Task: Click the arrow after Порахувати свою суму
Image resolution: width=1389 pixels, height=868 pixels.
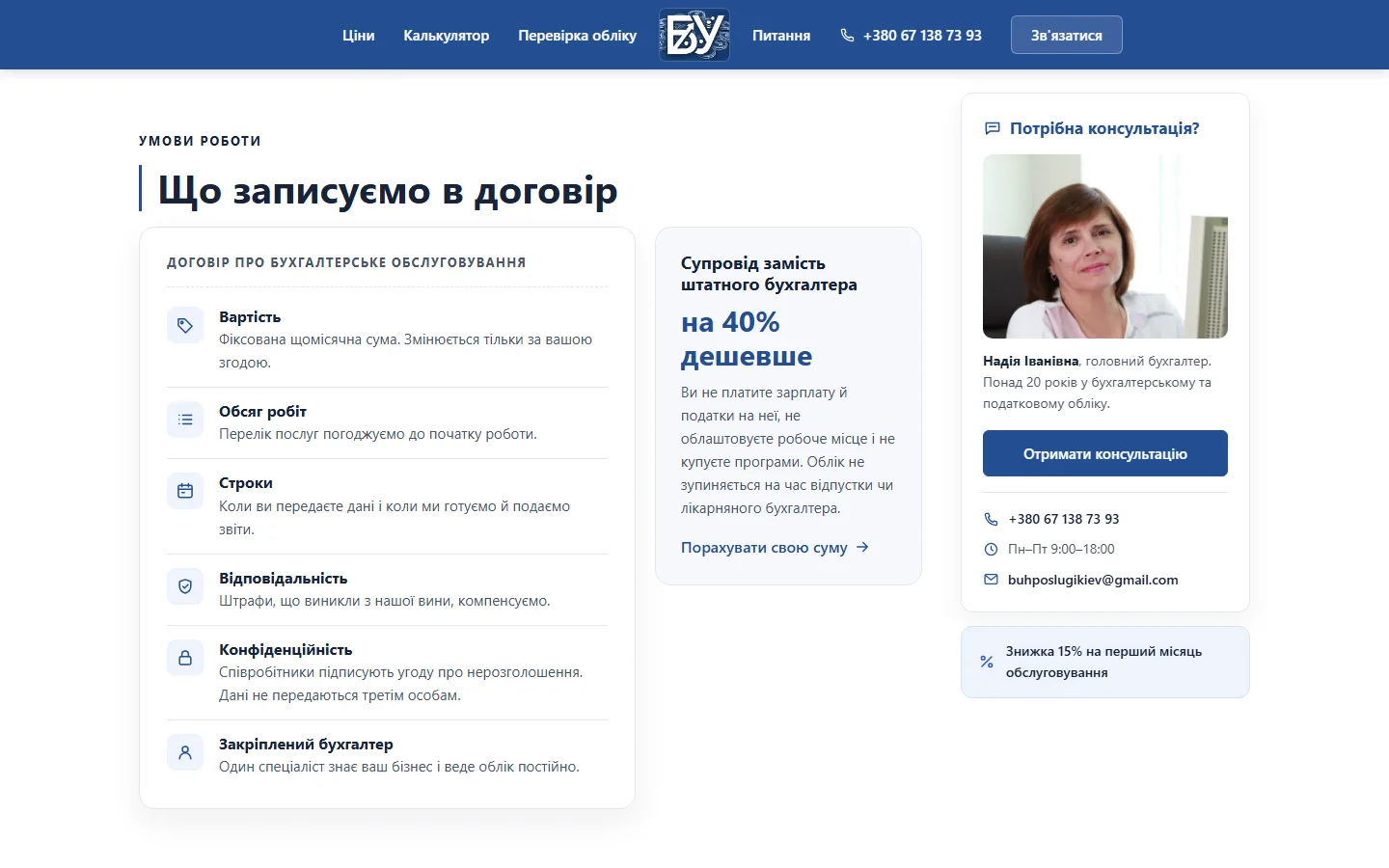Action: [x=862, y=547]
